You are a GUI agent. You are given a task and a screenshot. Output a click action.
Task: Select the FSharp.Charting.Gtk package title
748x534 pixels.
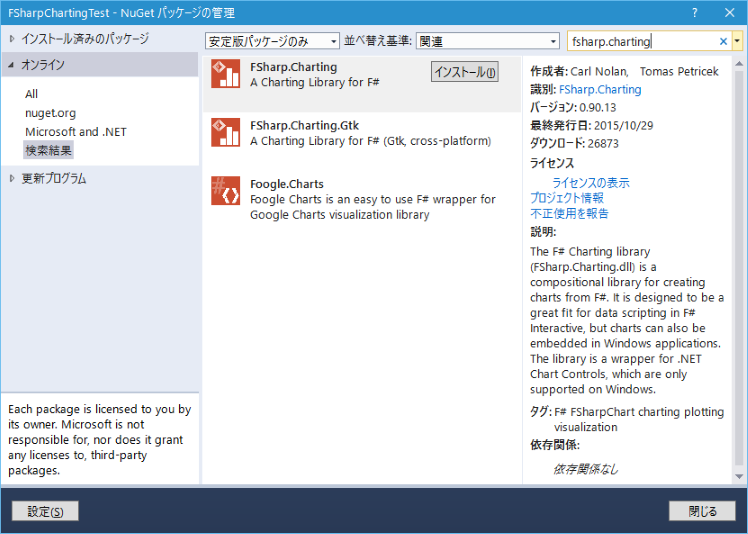[304, 126]
